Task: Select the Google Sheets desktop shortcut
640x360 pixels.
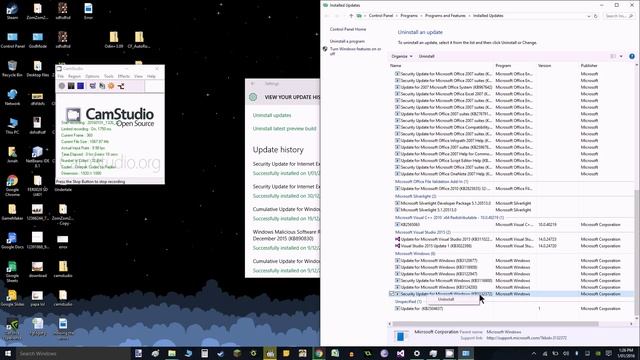Action: (12, 271)
